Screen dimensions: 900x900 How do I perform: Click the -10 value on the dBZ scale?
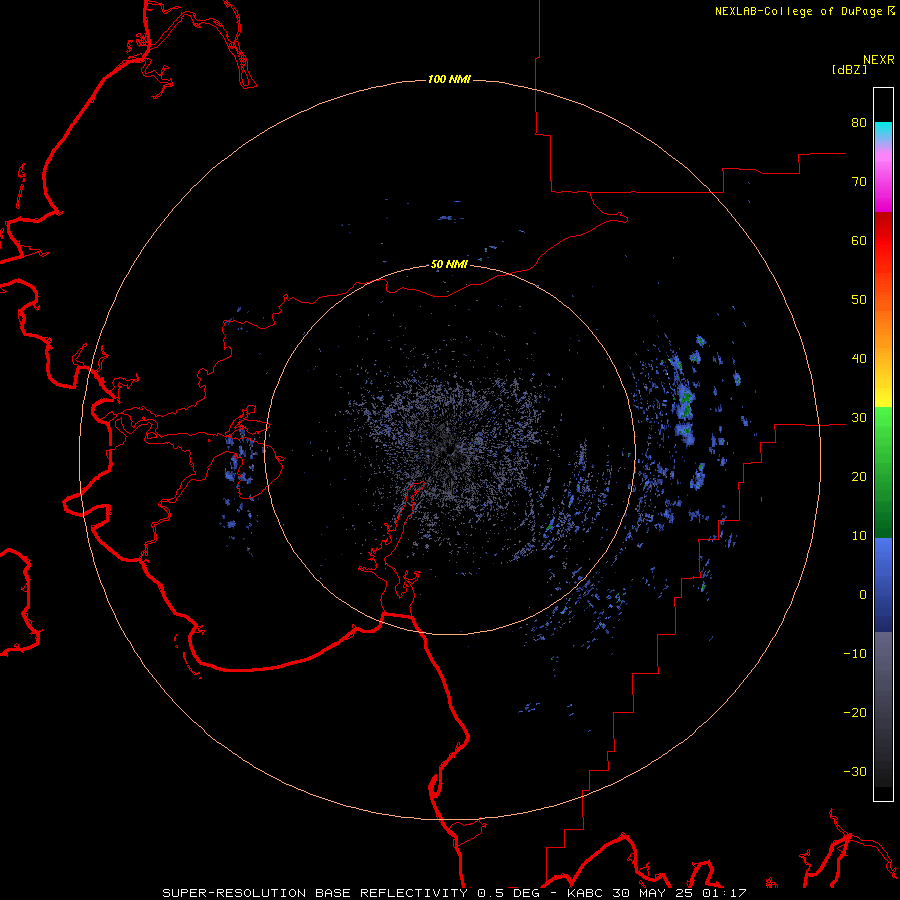[x=855, y=654]
